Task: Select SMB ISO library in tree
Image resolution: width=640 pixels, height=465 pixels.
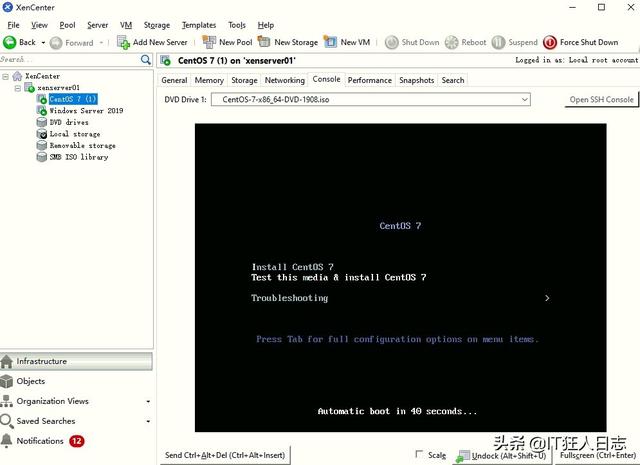Action: click(x=79, y=157)
